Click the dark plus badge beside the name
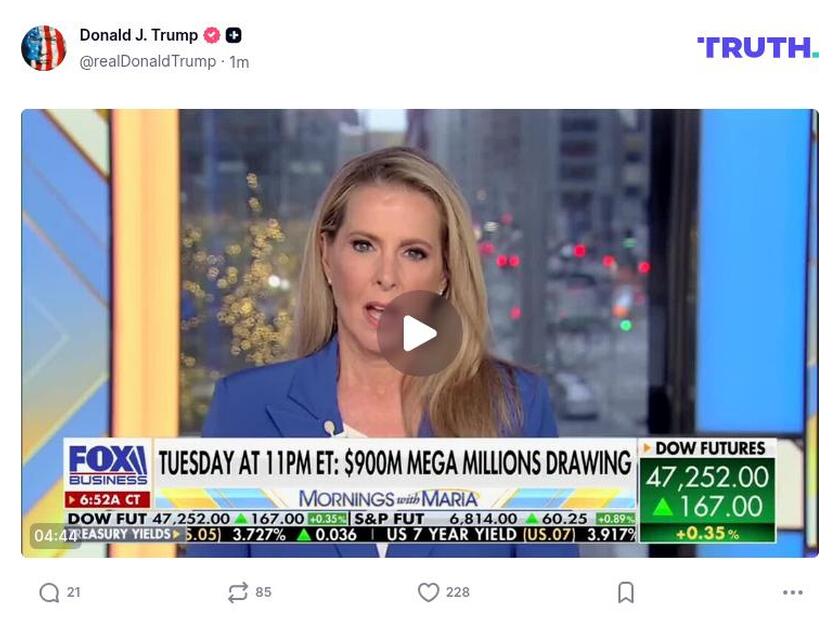 point(233,35)
